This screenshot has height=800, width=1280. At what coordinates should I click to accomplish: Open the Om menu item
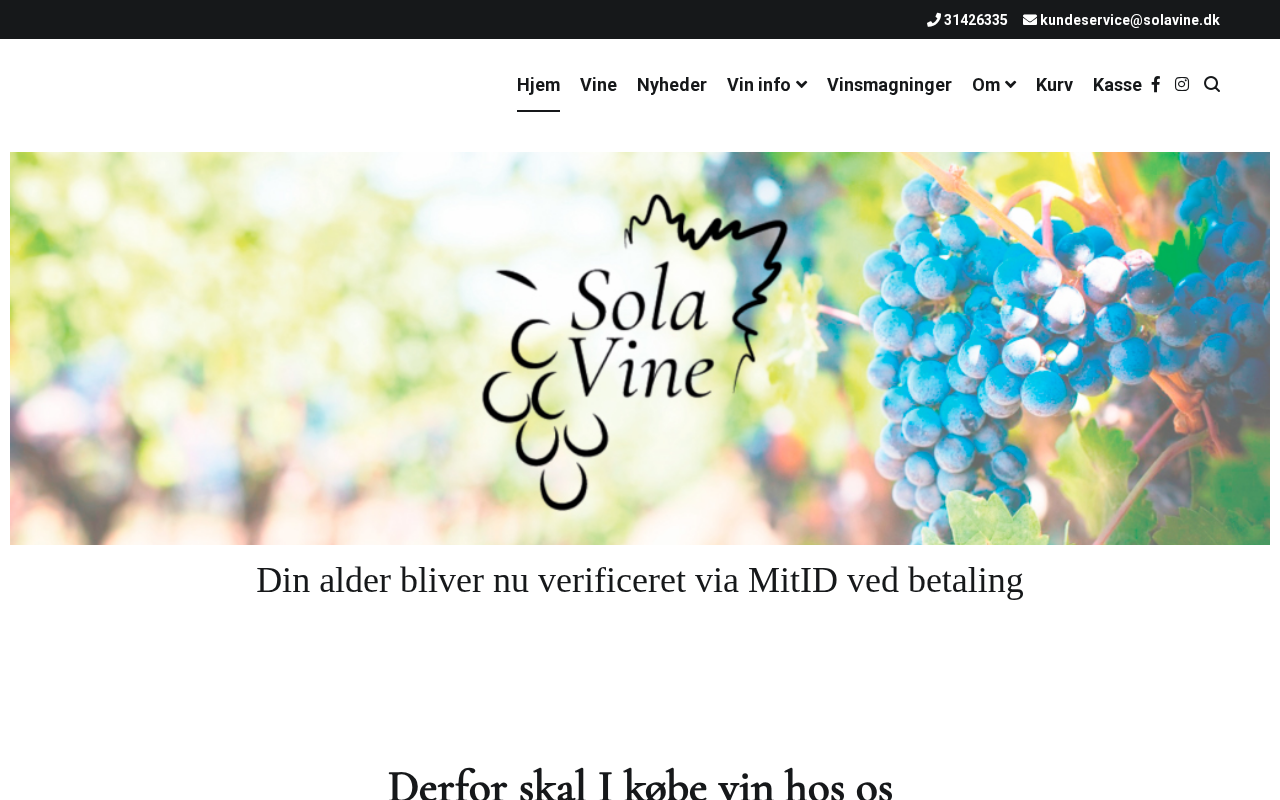(986, 85)
